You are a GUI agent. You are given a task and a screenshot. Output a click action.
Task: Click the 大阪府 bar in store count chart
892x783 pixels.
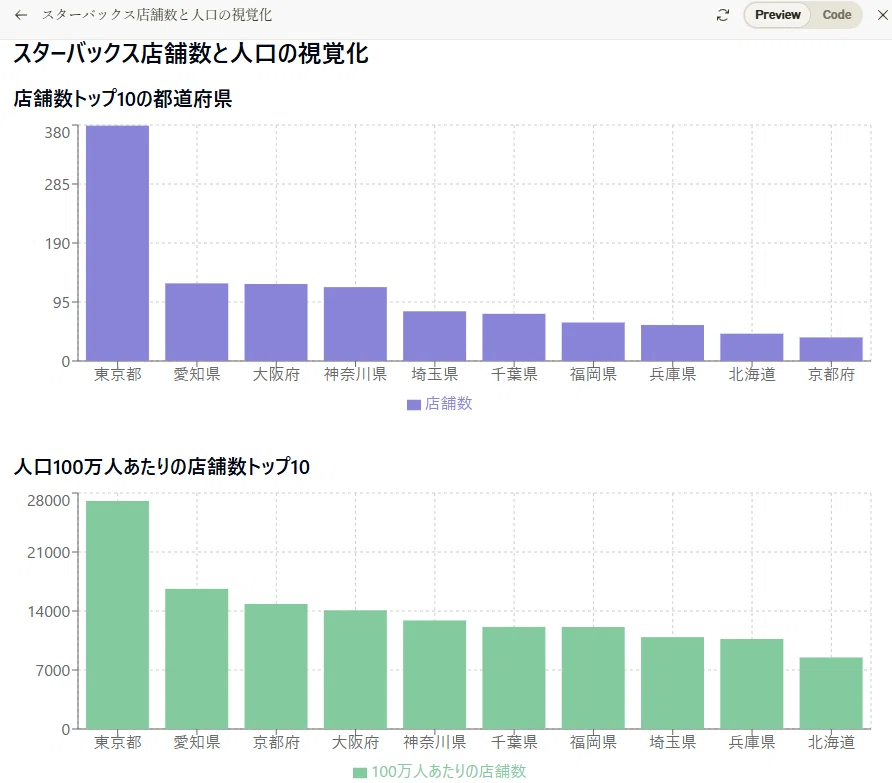(x=276, y=322)
